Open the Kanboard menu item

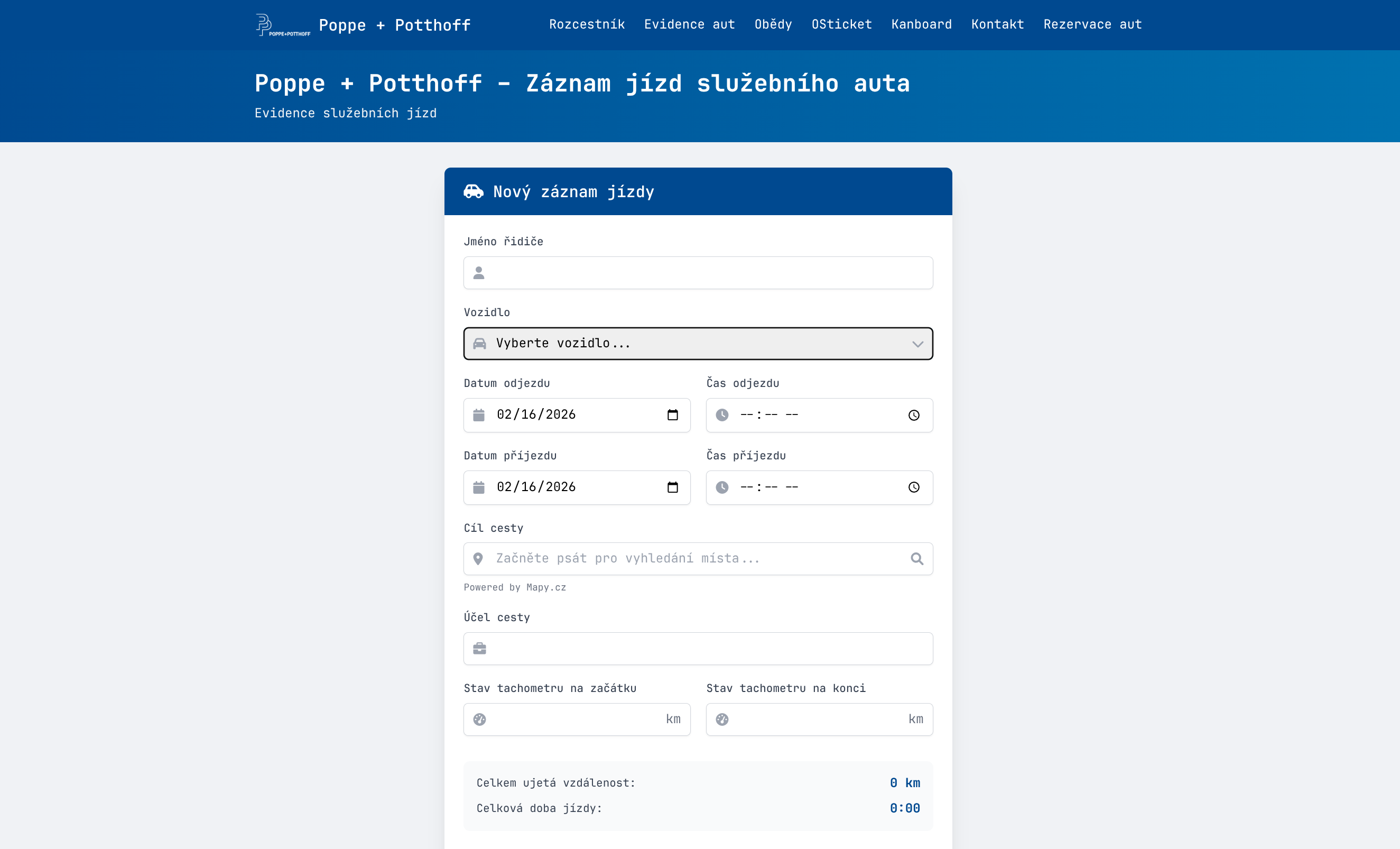tap(922, 24)
